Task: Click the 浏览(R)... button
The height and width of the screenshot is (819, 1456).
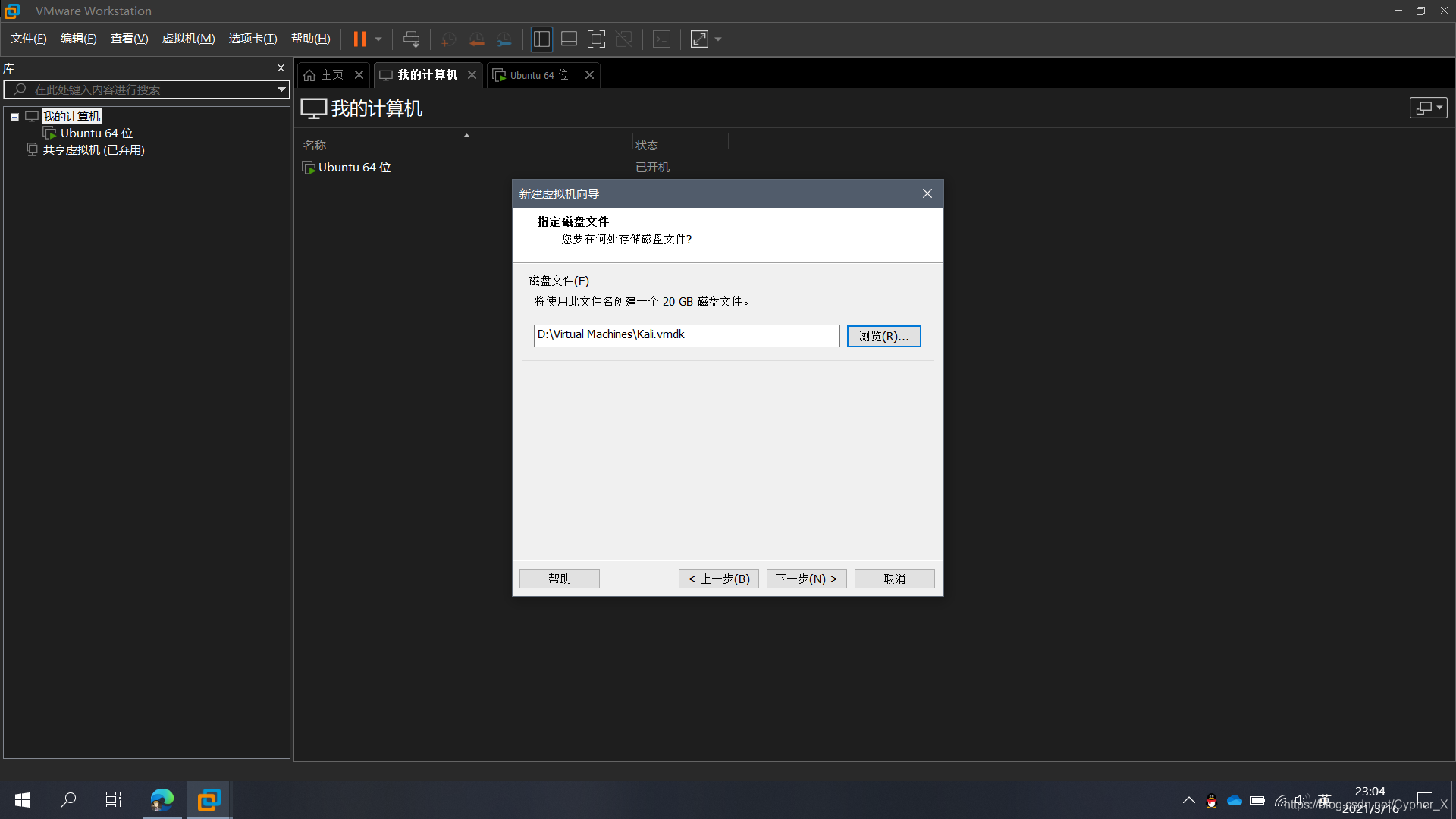Action: tap(883, 336)
